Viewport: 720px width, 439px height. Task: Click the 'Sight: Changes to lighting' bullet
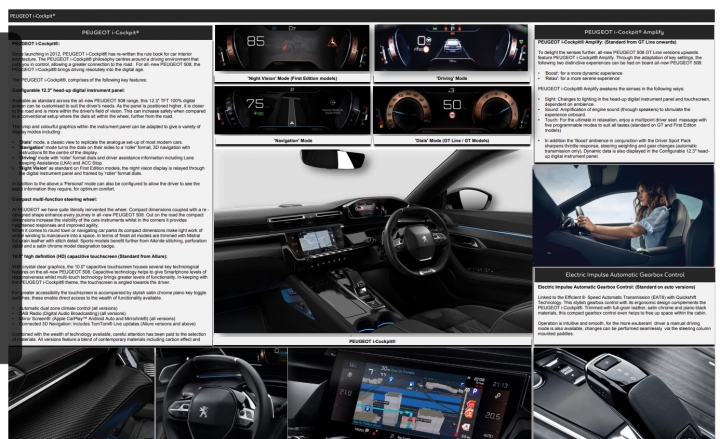coord(626,101)
